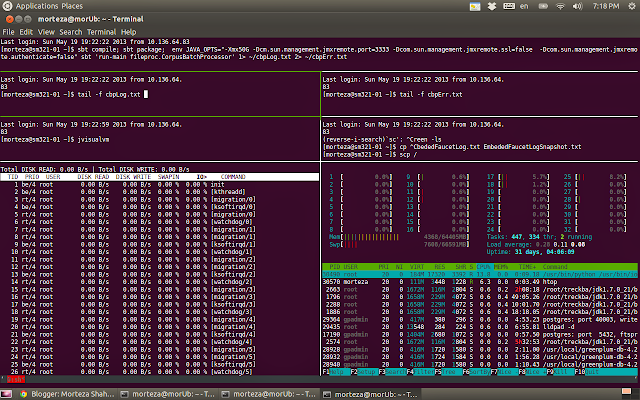Click the keyboard layout tray icon
The image size is (640, 400).
509,6
